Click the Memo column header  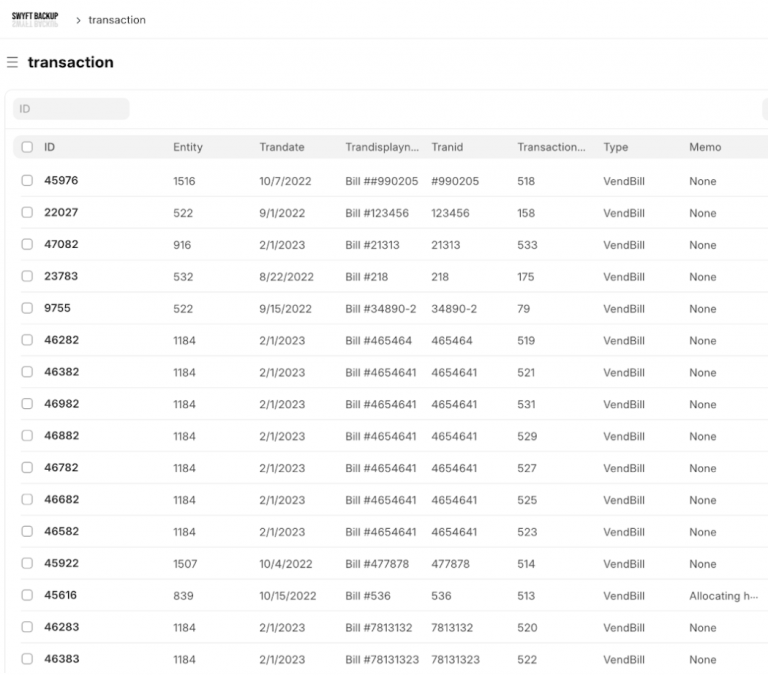pos(705,147)
